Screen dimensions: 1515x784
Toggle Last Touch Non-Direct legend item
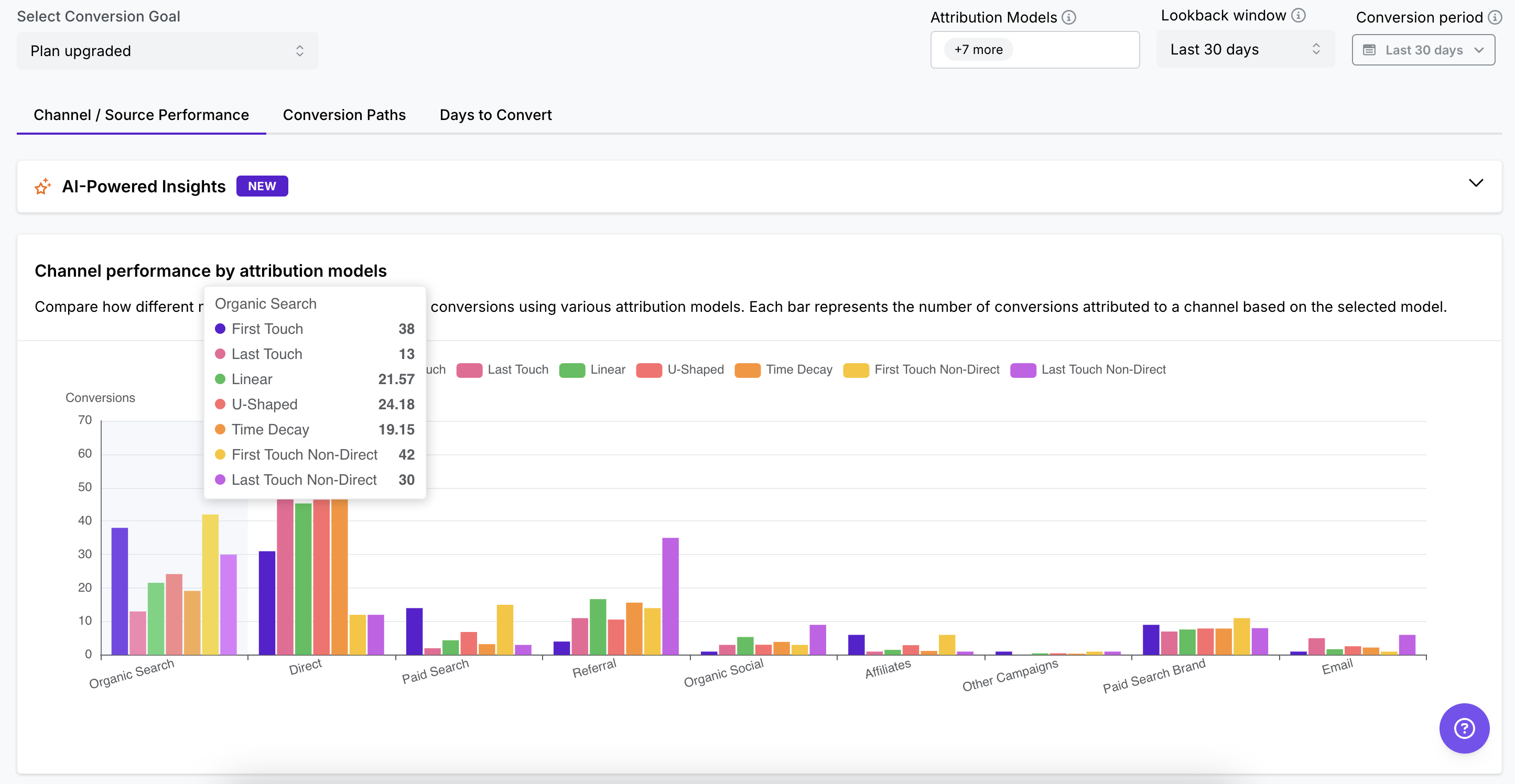pyautogui.click(x=1103, y=369)
